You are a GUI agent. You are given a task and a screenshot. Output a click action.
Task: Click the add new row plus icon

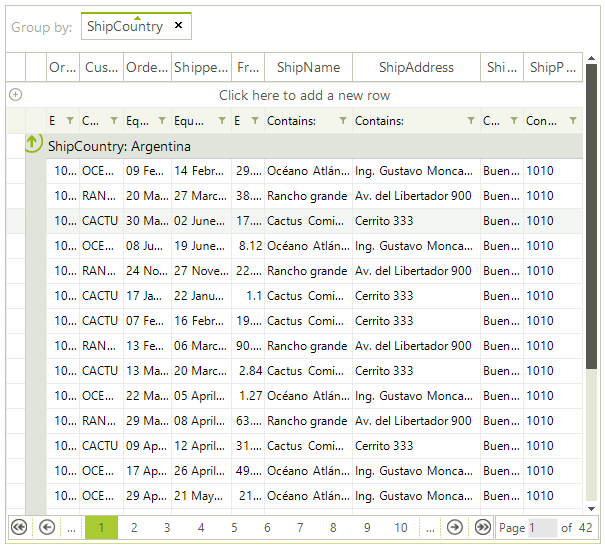[x=15, y=95]
